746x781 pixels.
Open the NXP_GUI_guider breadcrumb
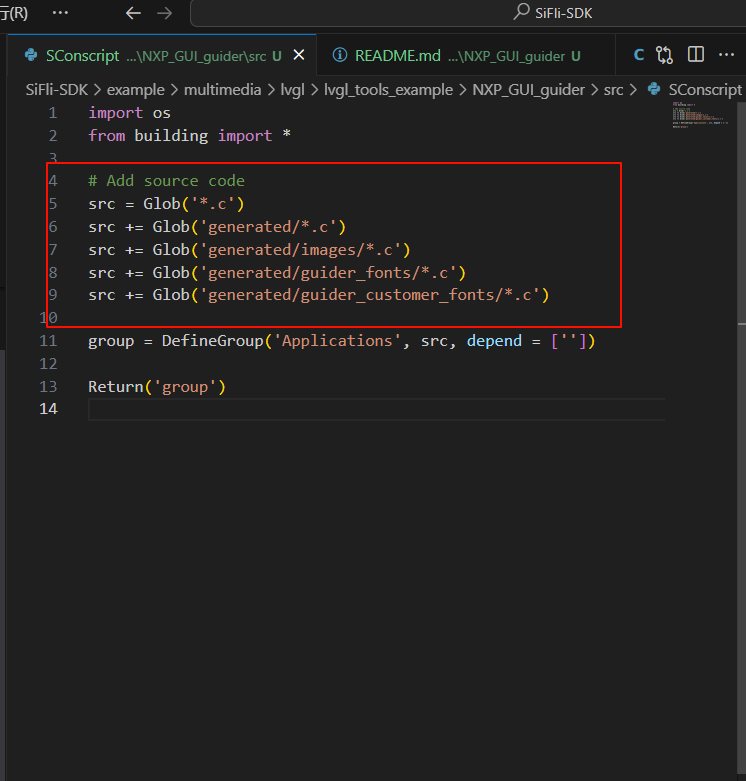tap(528, 90)
